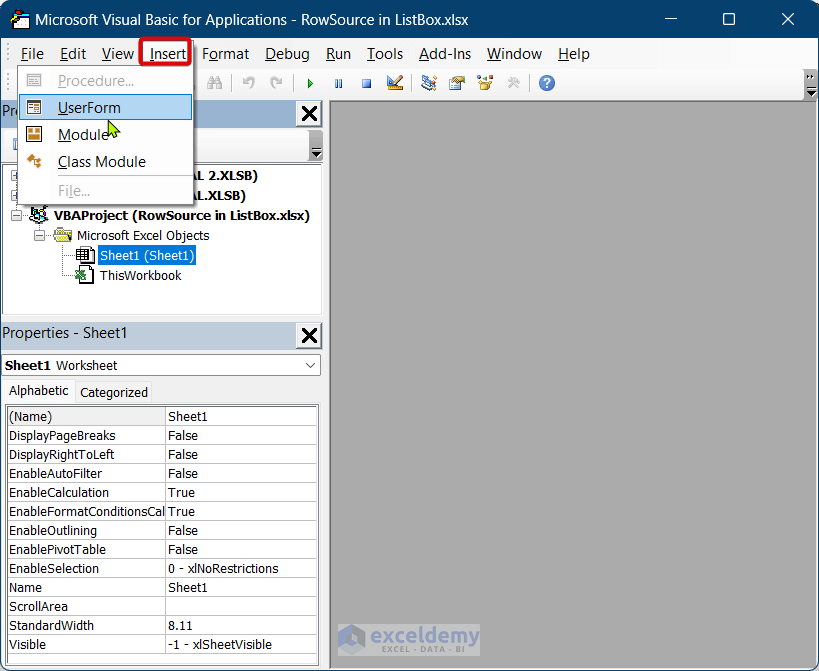819x671 pixels.
Task: Select ThisWorkbook in the project tree
Action: pos(140,275)
